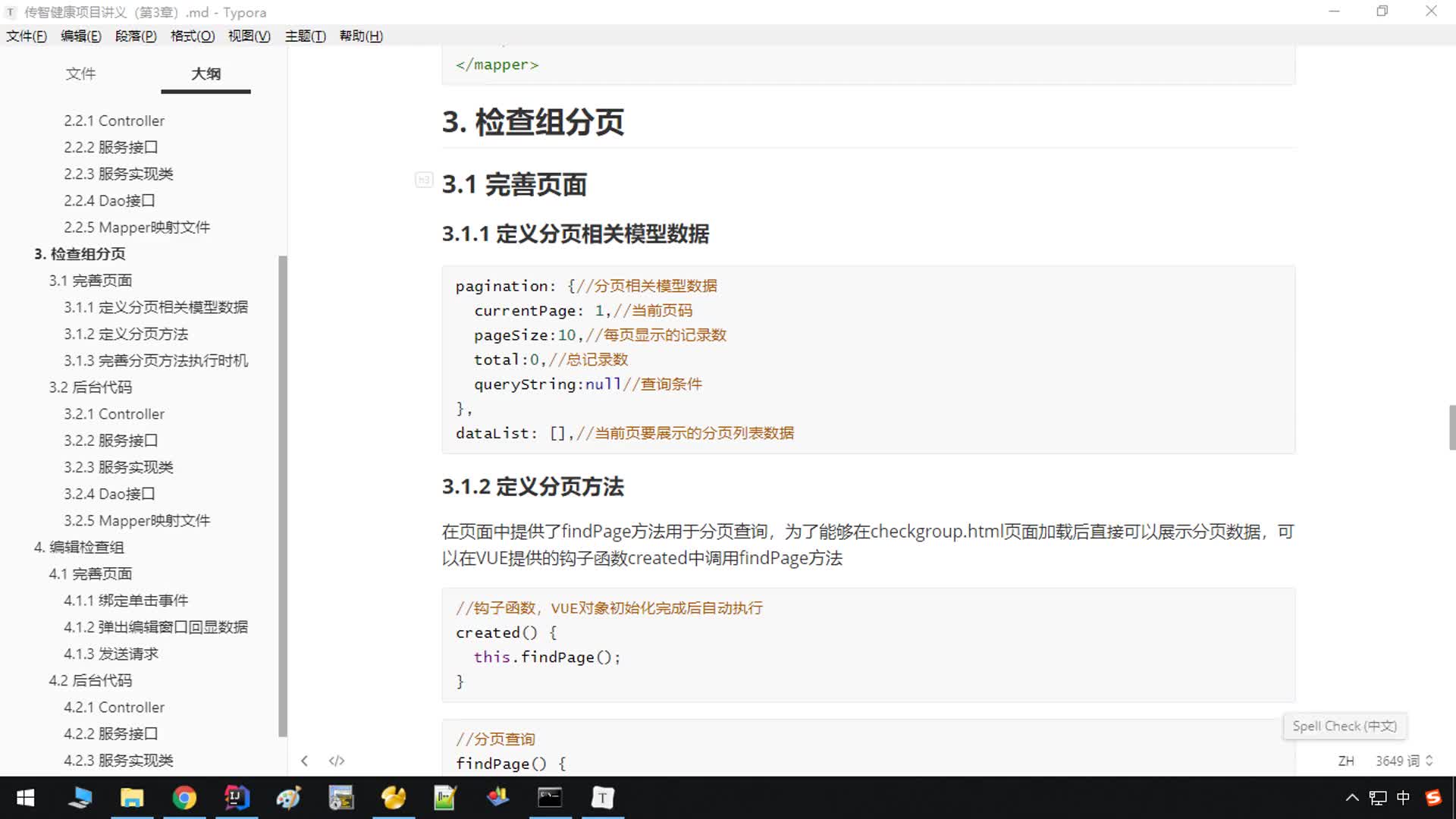
Task: Expand word count 3649 词 details
Action: pos(1404,761)
